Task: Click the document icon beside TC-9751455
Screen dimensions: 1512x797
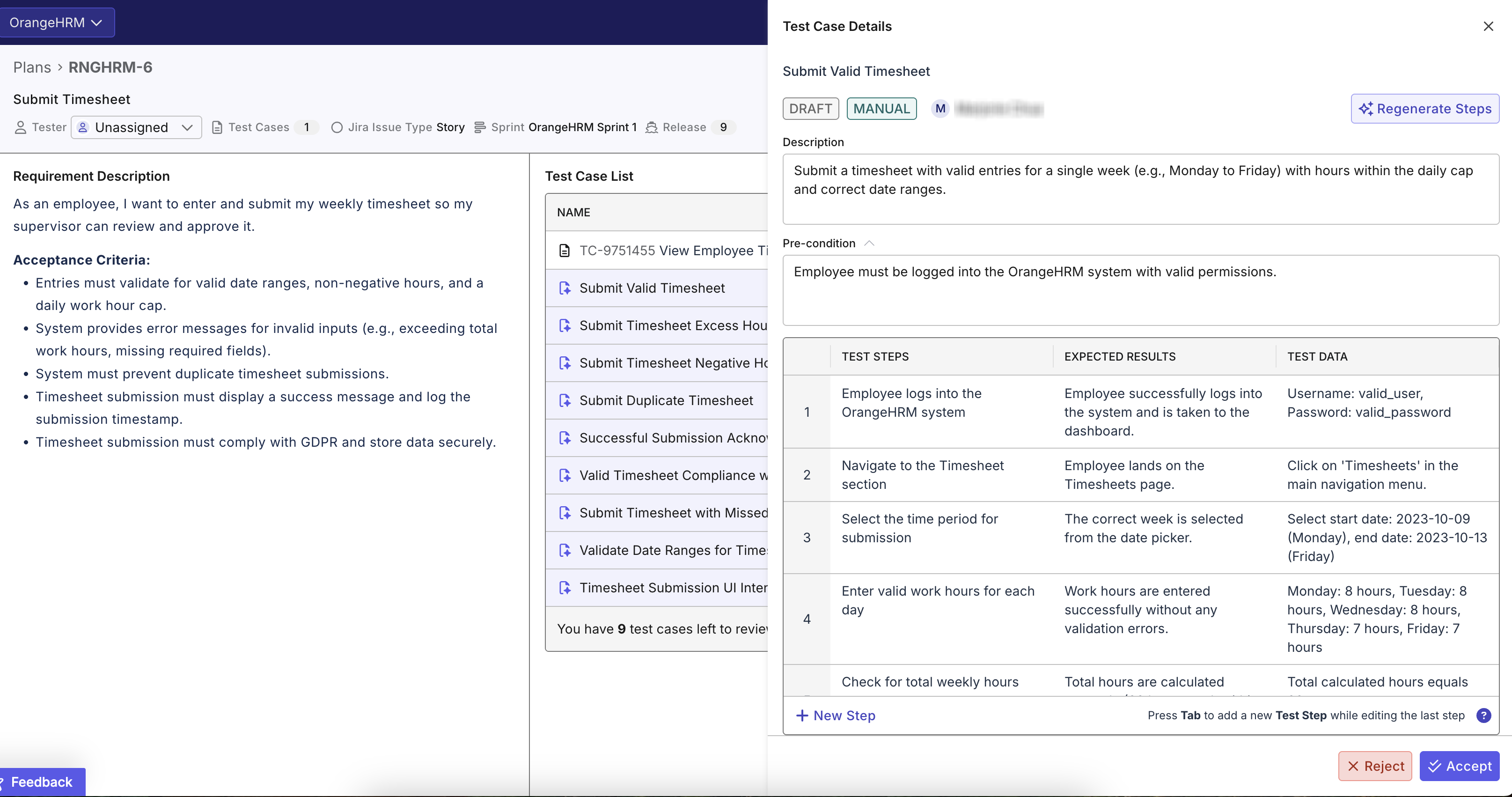Action: [x=565, y=250]
